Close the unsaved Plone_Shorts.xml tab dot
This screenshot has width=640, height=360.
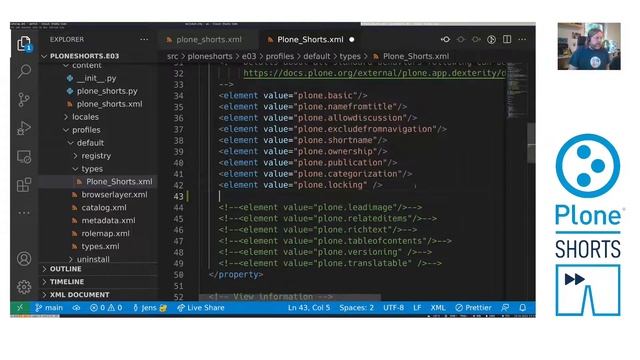352,40
